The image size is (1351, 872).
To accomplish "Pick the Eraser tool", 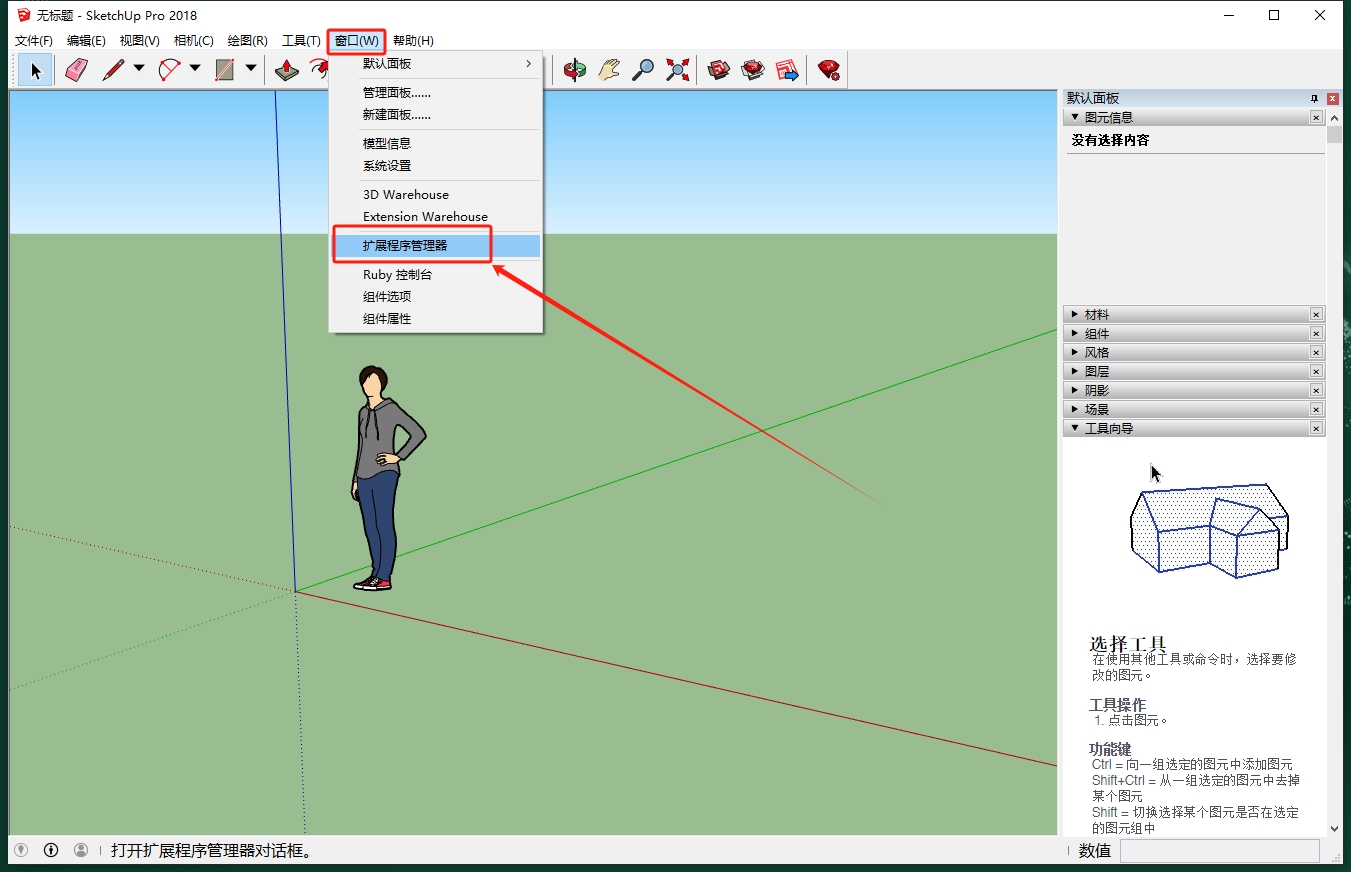I will pyautogui.click(x=77, y=70).
